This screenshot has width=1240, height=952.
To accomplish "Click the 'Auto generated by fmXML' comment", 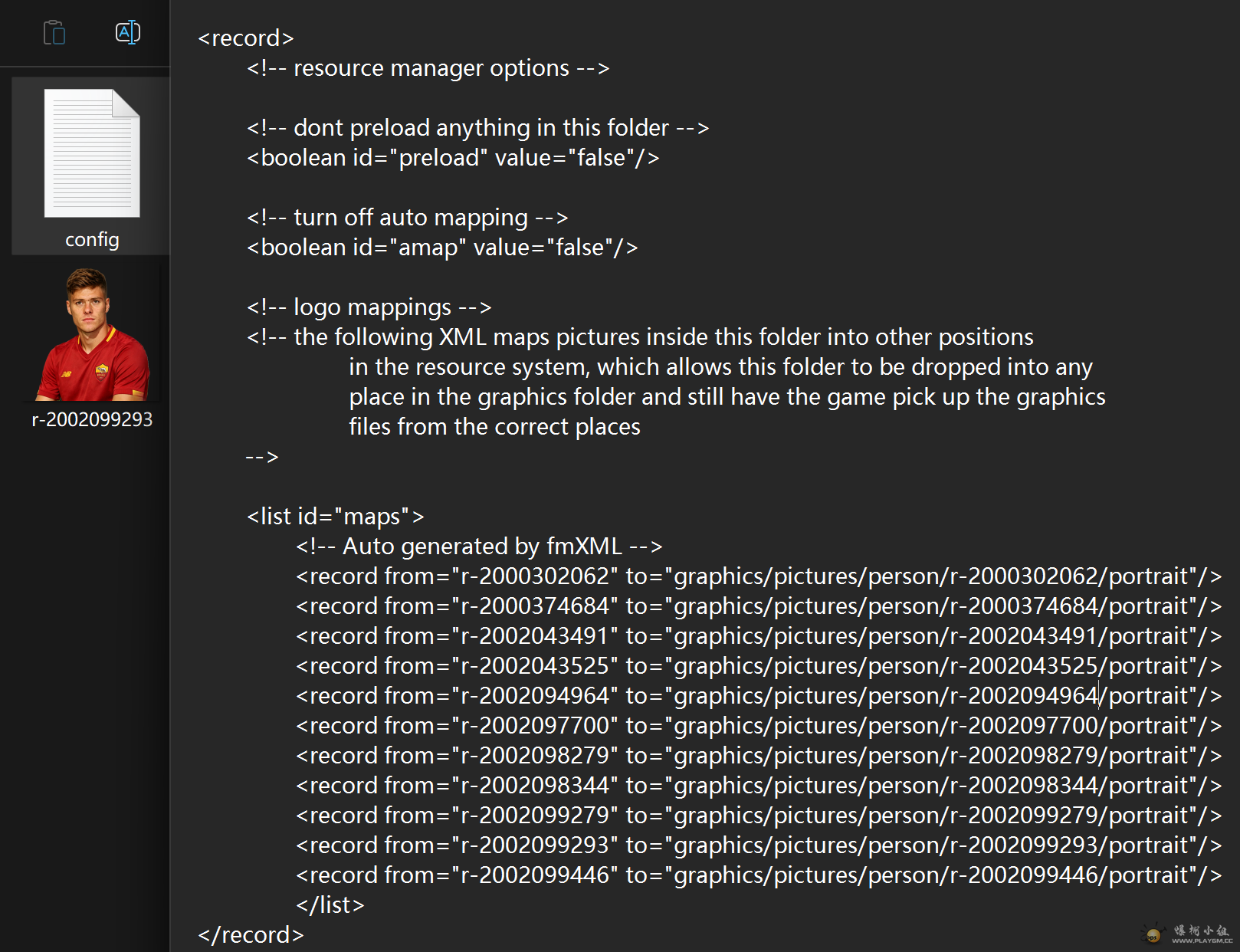I will [x=479, y=546].
